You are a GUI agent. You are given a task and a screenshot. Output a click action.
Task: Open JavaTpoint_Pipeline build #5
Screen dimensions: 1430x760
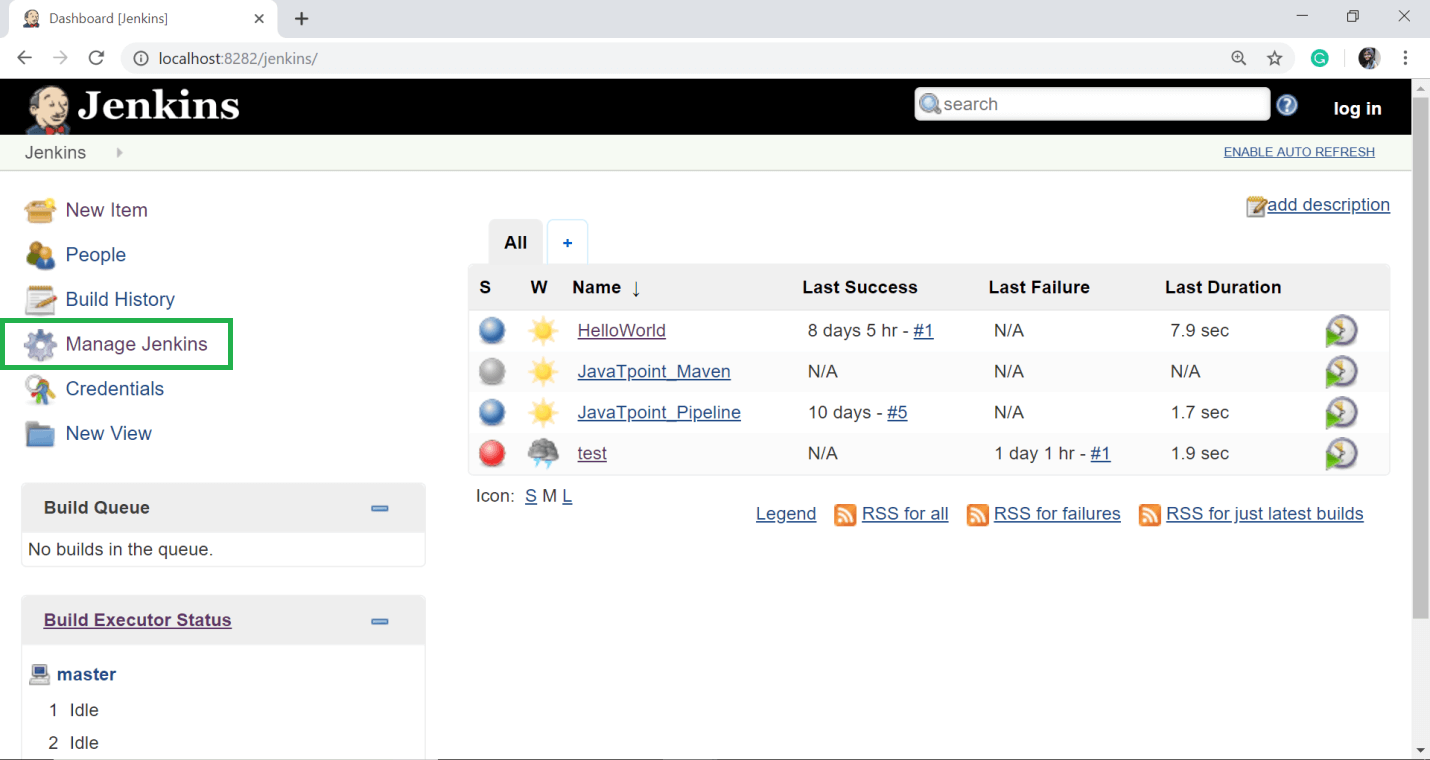click(897, 412)
